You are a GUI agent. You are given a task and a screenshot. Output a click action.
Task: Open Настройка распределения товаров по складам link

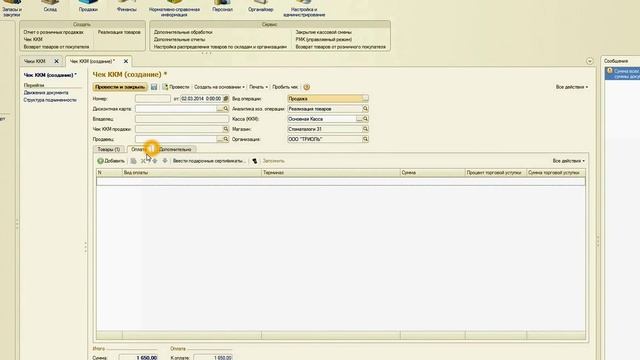pyautogui.click(x=220, y=47)
